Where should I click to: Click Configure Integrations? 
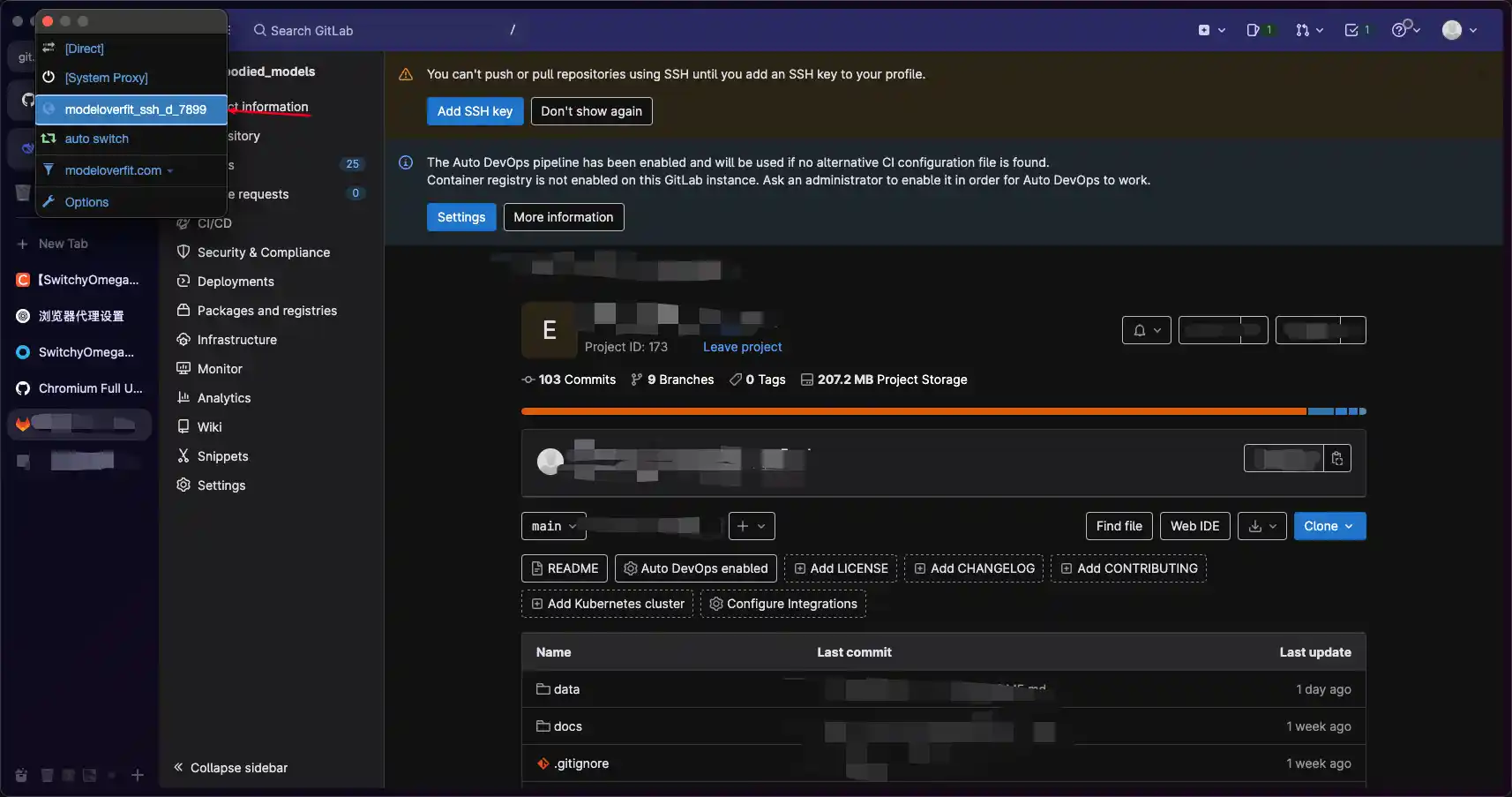783,604
